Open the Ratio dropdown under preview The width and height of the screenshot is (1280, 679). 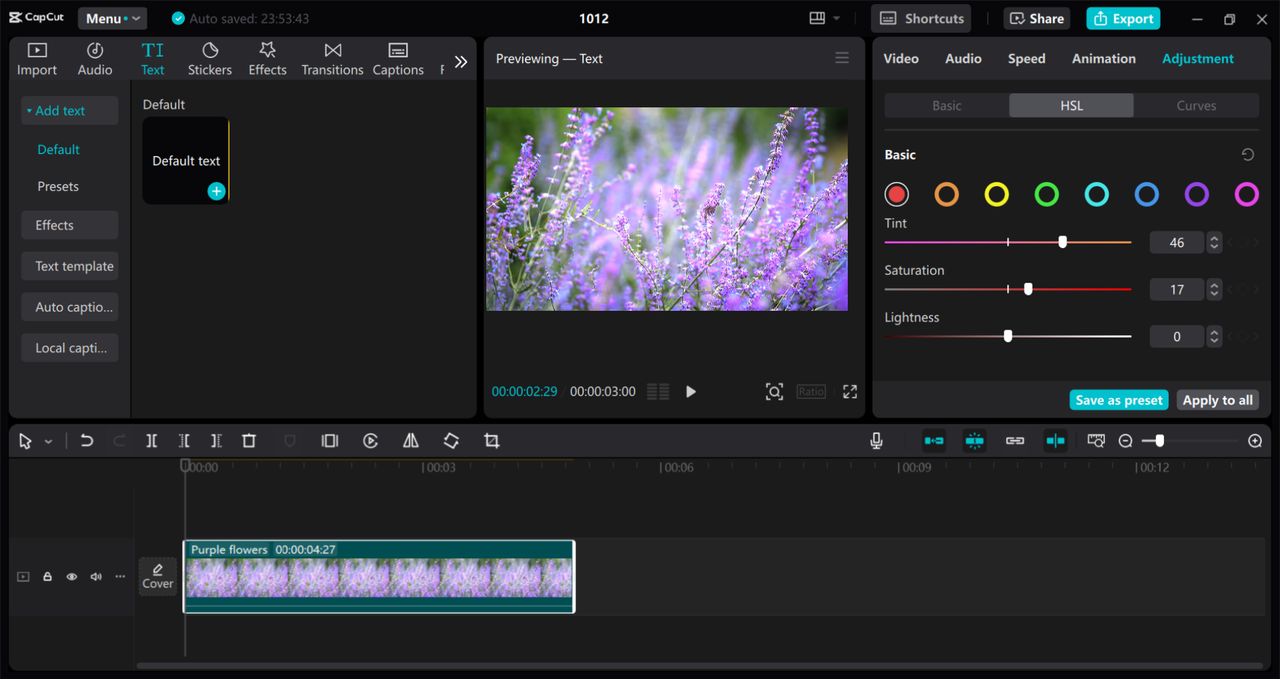[x=811, y=392]
